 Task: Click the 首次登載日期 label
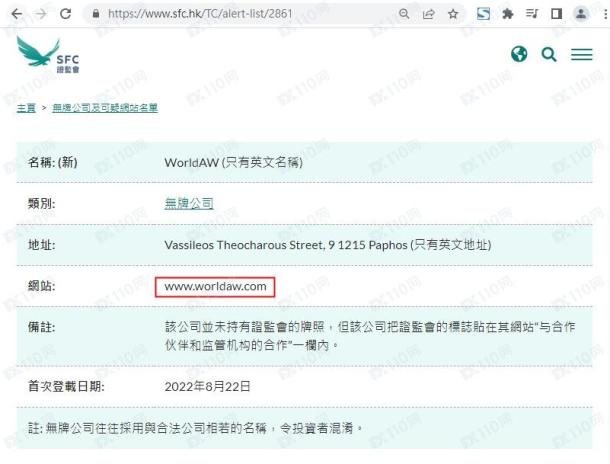click(66, 387)
